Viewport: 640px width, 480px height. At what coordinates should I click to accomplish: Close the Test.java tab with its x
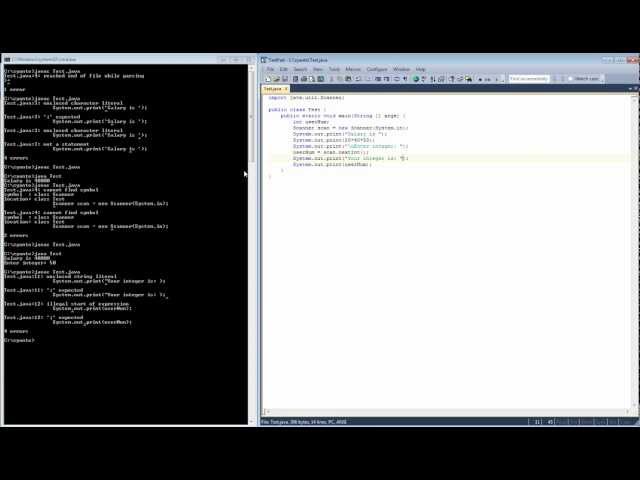[286, 89]
